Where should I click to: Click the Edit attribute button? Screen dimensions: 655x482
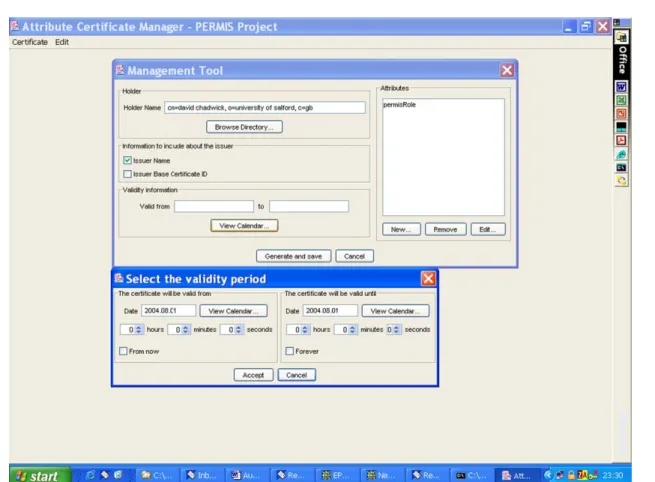pyautogui.click(x=488, y=229)
